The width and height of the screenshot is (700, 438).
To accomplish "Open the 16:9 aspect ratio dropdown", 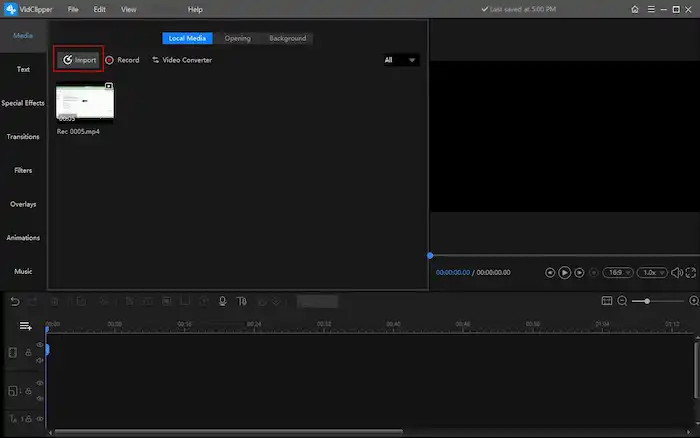I will tap(620, 272).
